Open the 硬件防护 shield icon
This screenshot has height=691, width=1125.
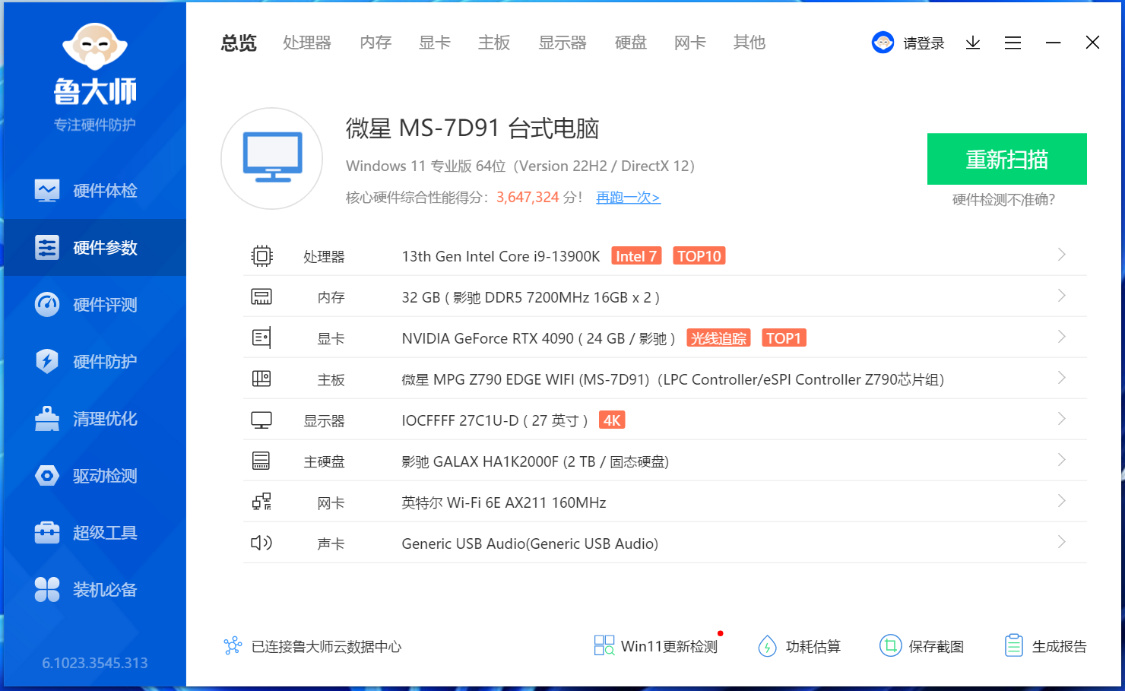(47, 361)
